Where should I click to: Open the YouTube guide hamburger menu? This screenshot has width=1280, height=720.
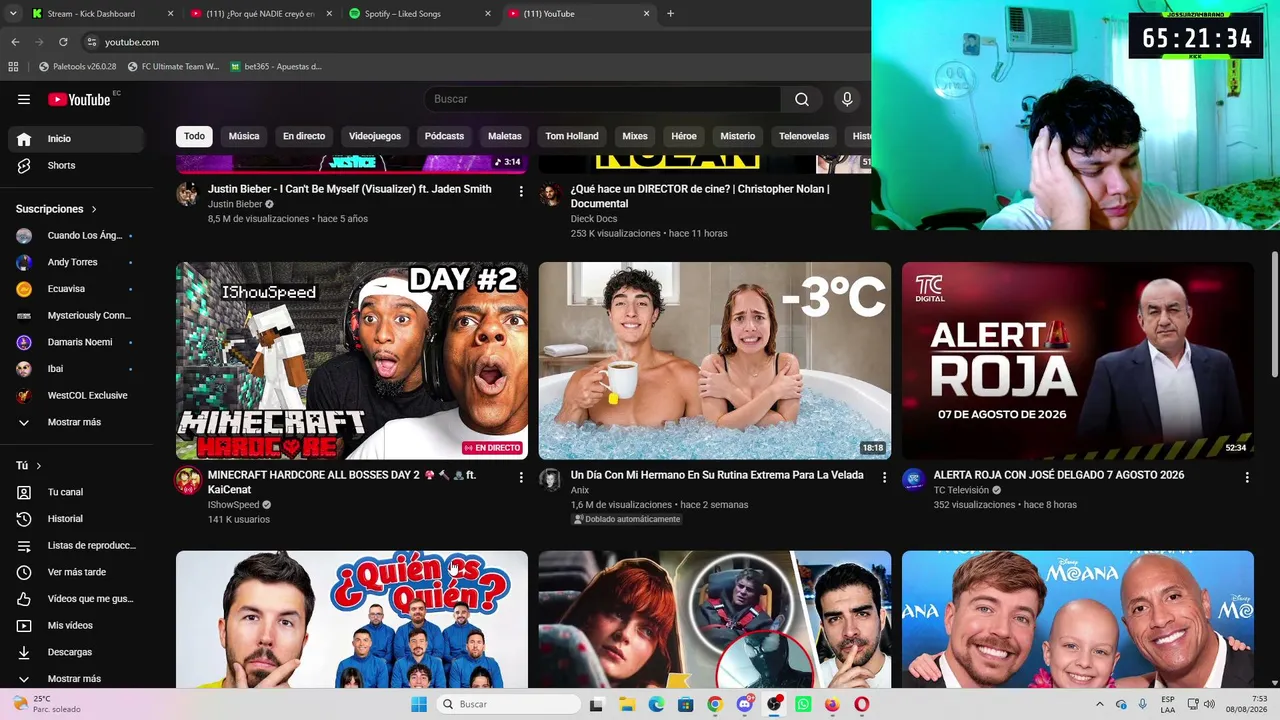pos(24,99)
